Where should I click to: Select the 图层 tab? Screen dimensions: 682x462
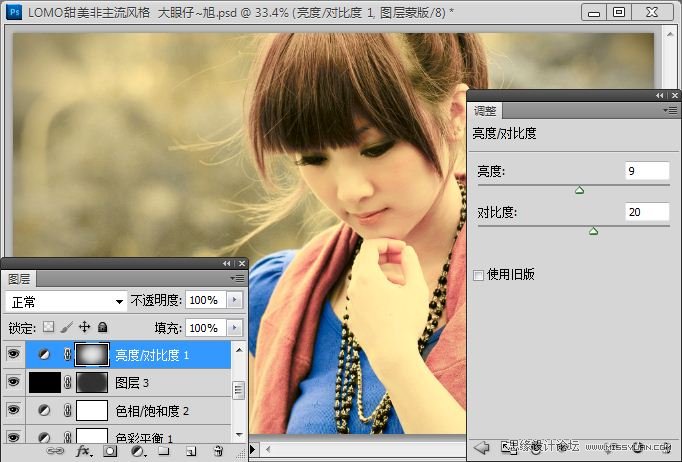[x=19, y=279]
